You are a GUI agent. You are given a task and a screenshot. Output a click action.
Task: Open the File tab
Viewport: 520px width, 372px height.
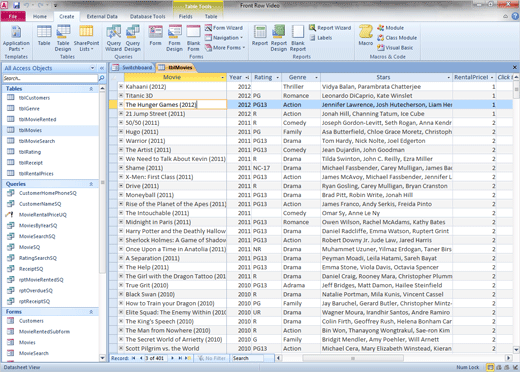[x=13, y=16]
